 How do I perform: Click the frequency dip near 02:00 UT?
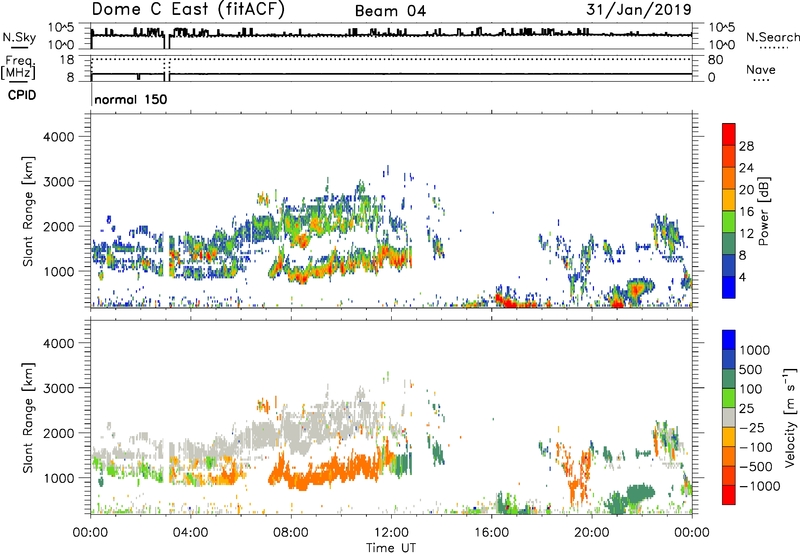tap(139, 77)
